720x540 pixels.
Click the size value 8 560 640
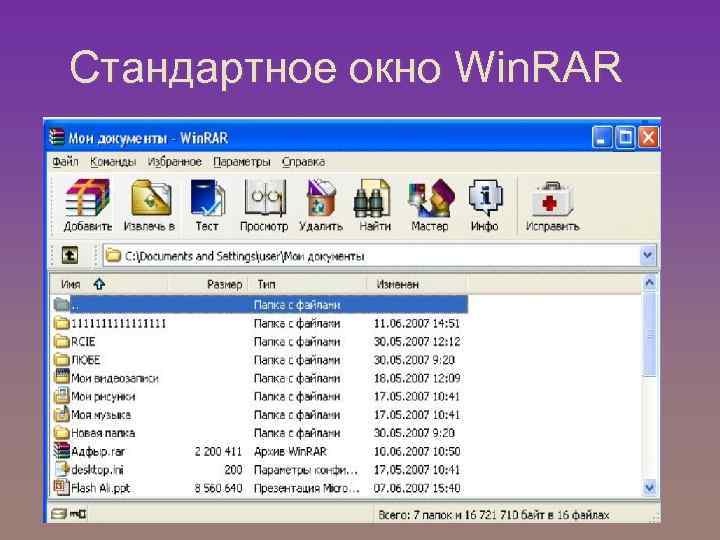pyautogui.click(x=218, y=488)
